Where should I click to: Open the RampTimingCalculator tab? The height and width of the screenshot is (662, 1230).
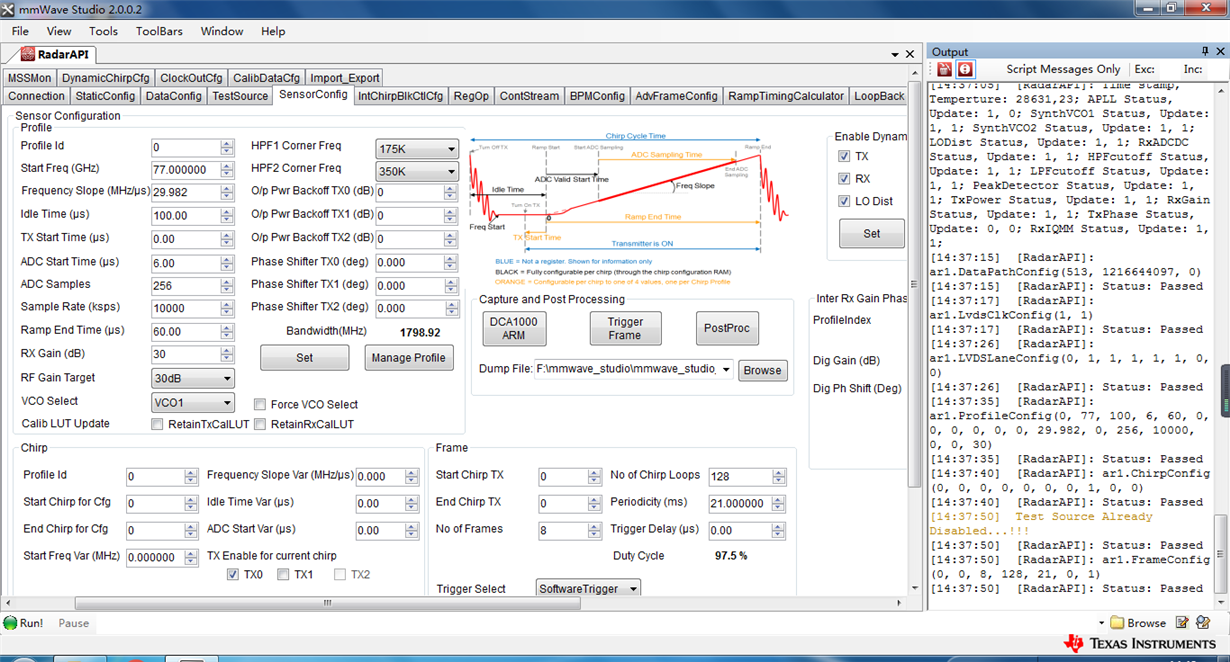pos(786,96)
